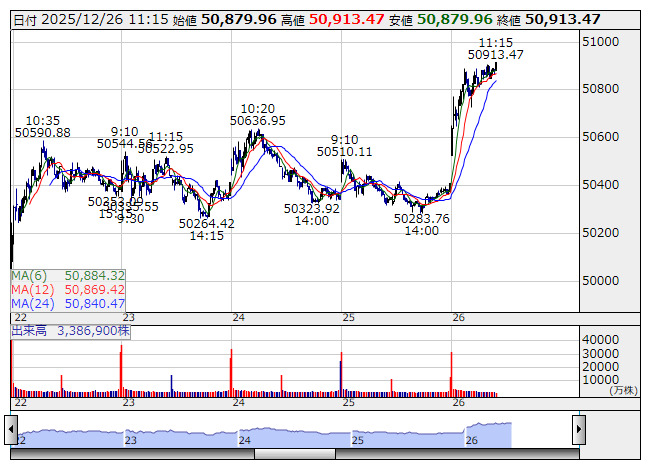Click the MA(12) legend value 50,869.42

click(x=95, y=290)
